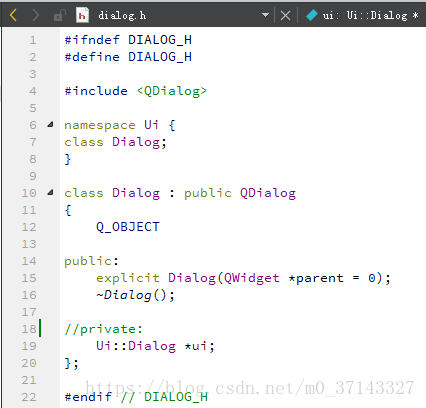Click the //private: comment
The width and height of the screenshot is (426, 408).
tap(104, 329)
